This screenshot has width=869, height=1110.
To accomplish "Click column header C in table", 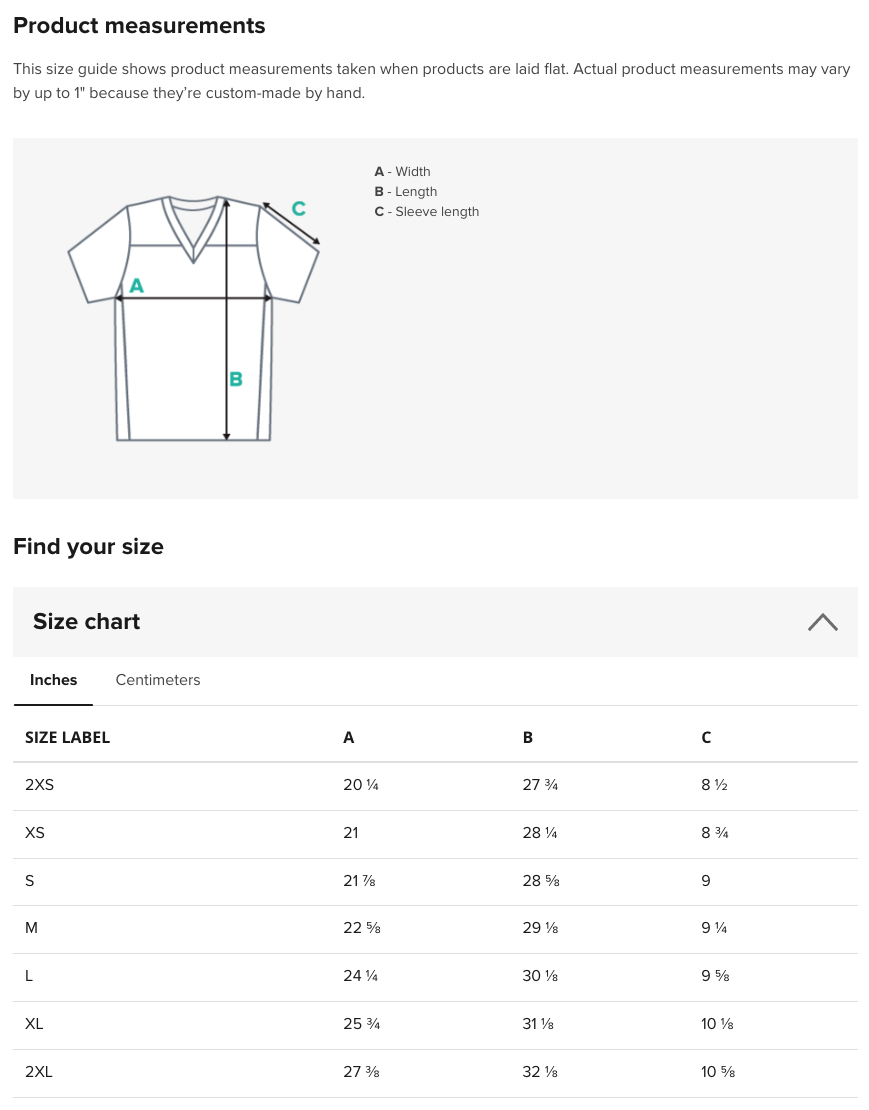I will point(706,738).
